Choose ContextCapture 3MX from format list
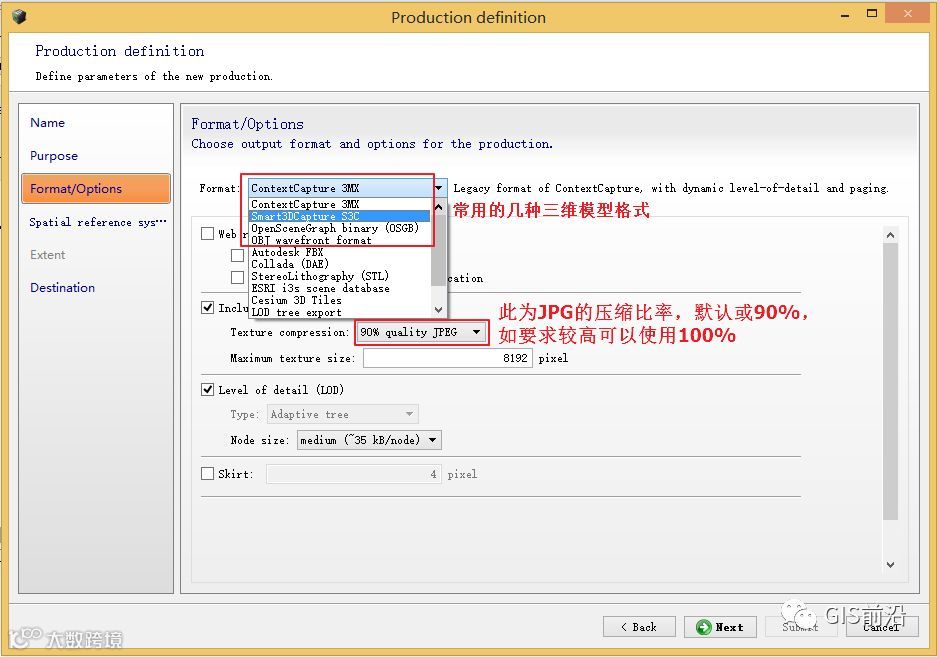937x657 pixels. (339, 204)
